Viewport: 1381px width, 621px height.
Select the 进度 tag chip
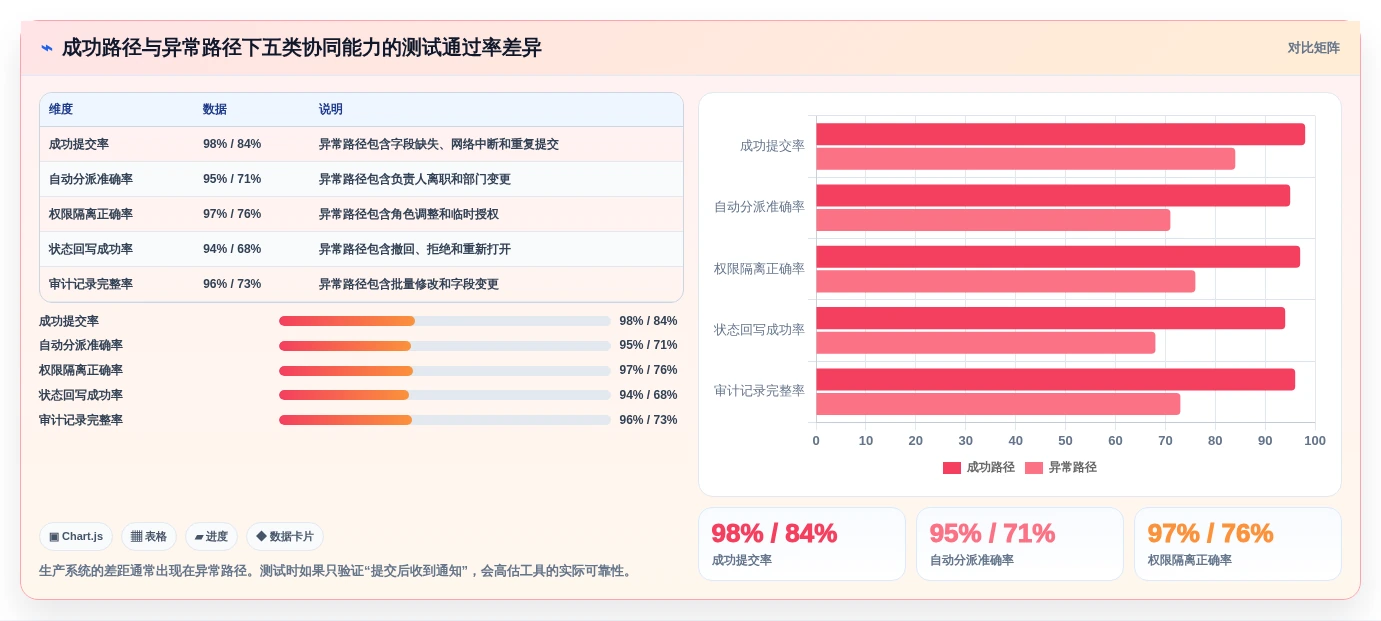tap(211, 537)
